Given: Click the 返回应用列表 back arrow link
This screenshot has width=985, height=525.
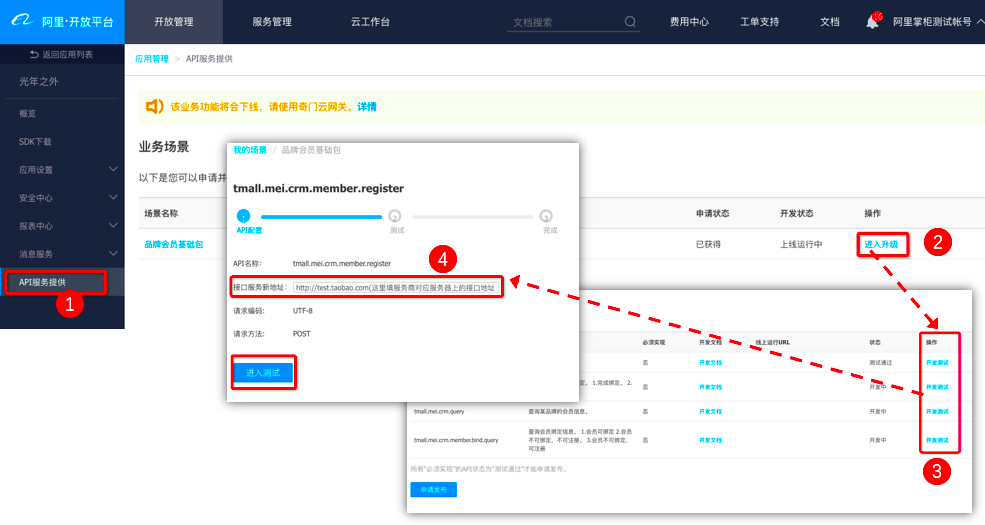Looking at the screenshot, I should [x=62, y=55].
